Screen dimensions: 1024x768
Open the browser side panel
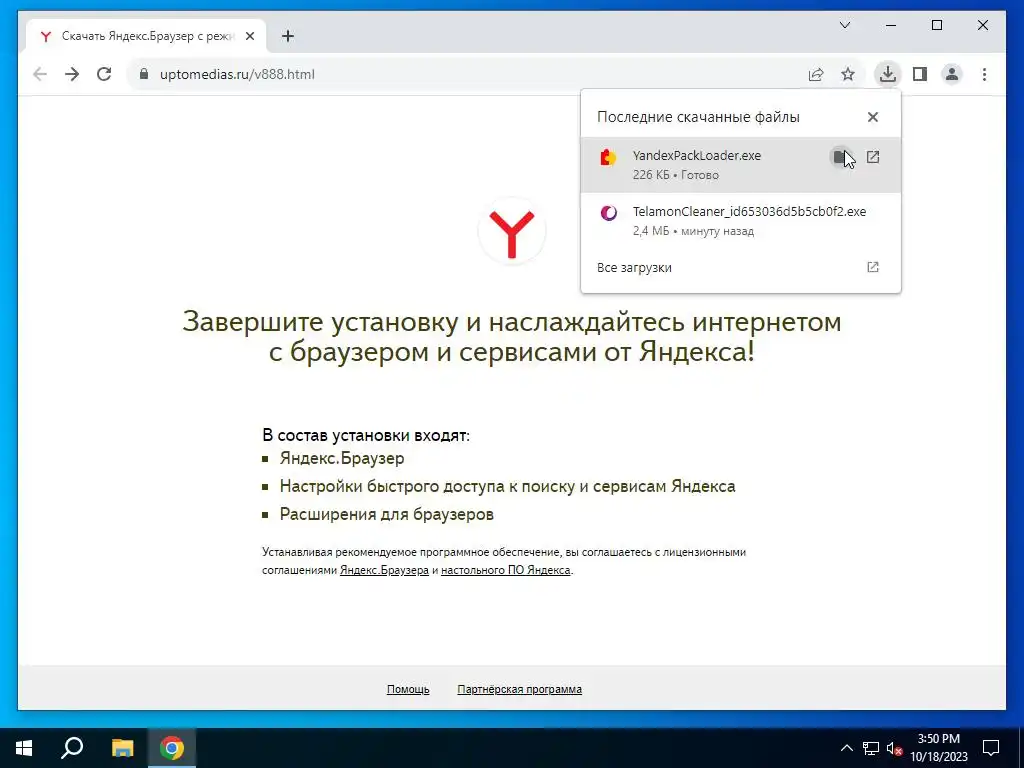[x=920, y=74]
